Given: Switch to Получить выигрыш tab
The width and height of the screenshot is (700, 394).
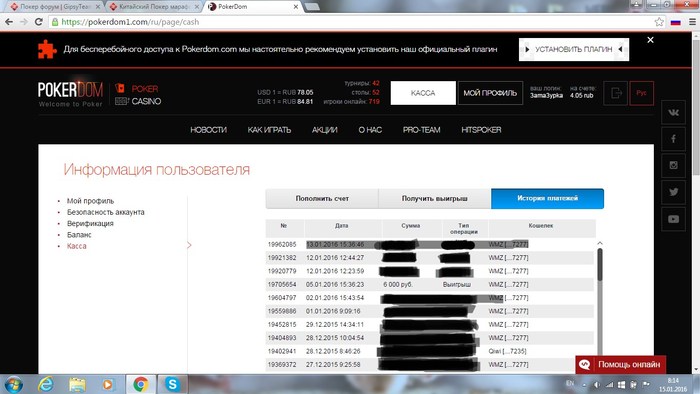Looking at the screenshot, I should 434,199.
